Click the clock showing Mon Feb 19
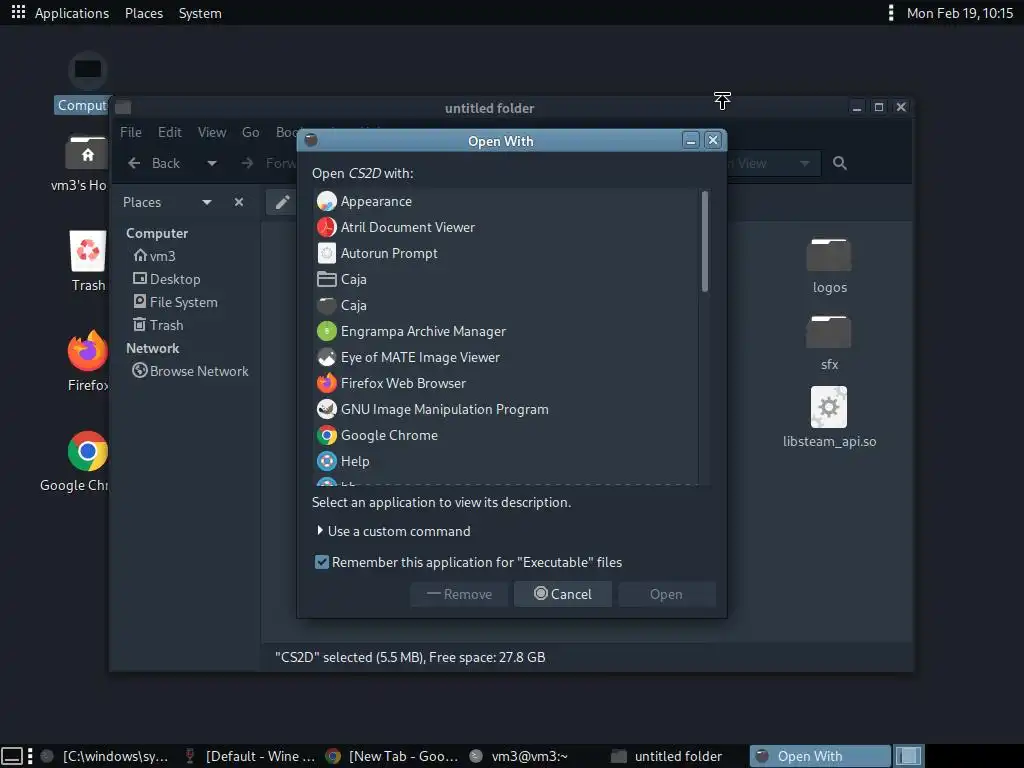The height and width of the screenshot is (768, 1024). [x=959, y=13]
